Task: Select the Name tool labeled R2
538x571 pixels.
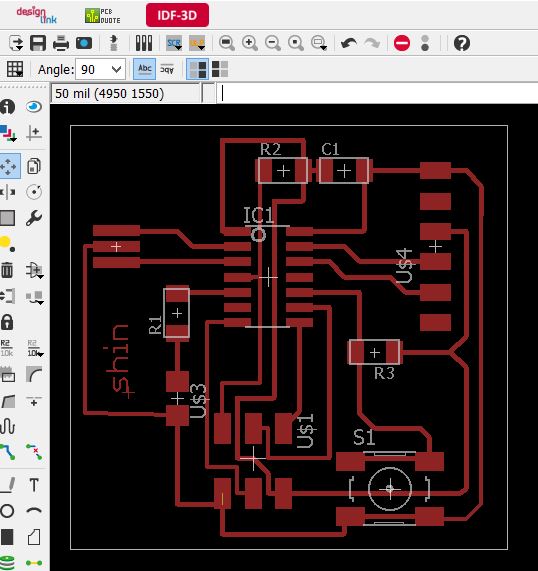Action: 6,348
